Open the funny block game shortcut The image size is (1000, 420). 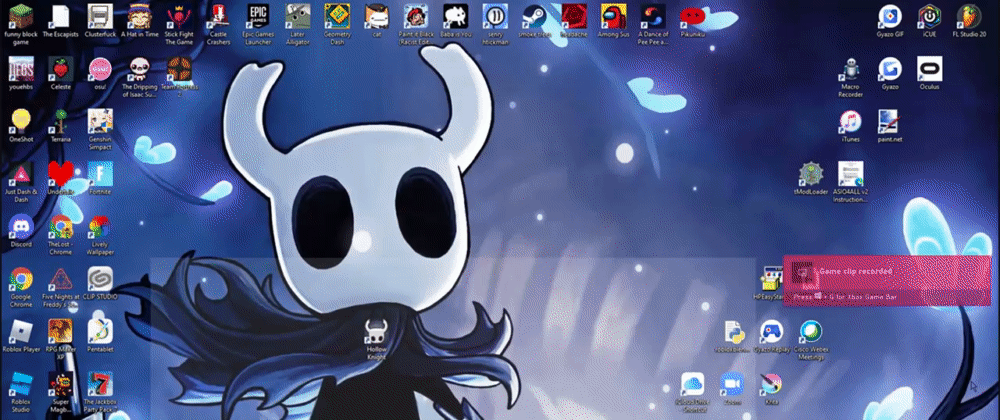[21, 24]
